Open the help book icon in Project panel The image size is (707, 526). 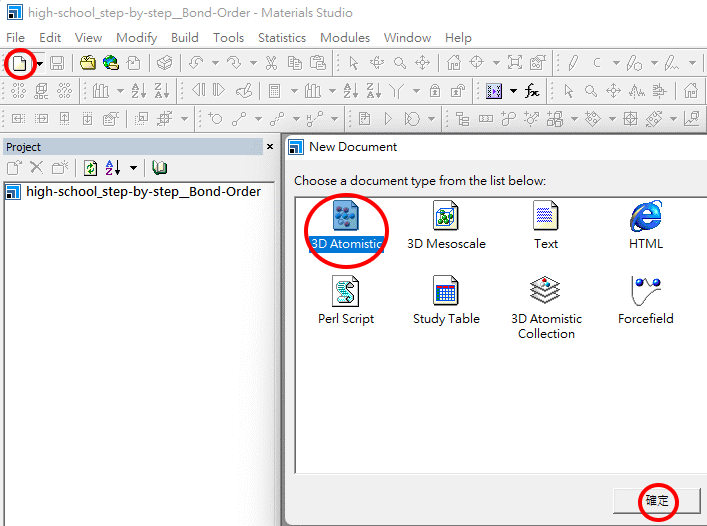(160, 168)
